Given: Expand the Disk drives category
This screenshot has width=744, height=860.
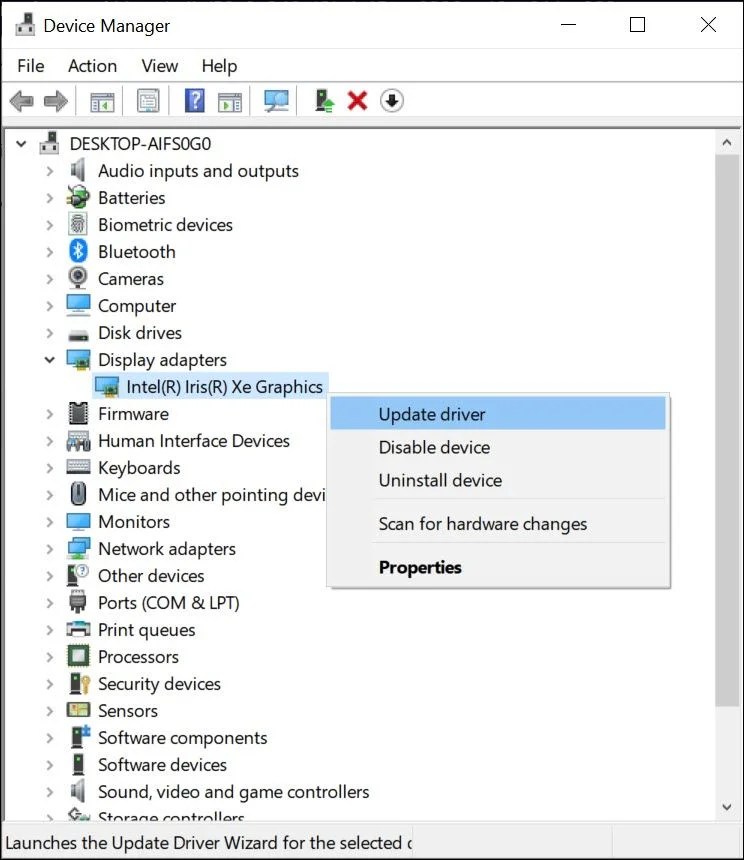Looking at the screenshot, I should click(x=49, y=333).
